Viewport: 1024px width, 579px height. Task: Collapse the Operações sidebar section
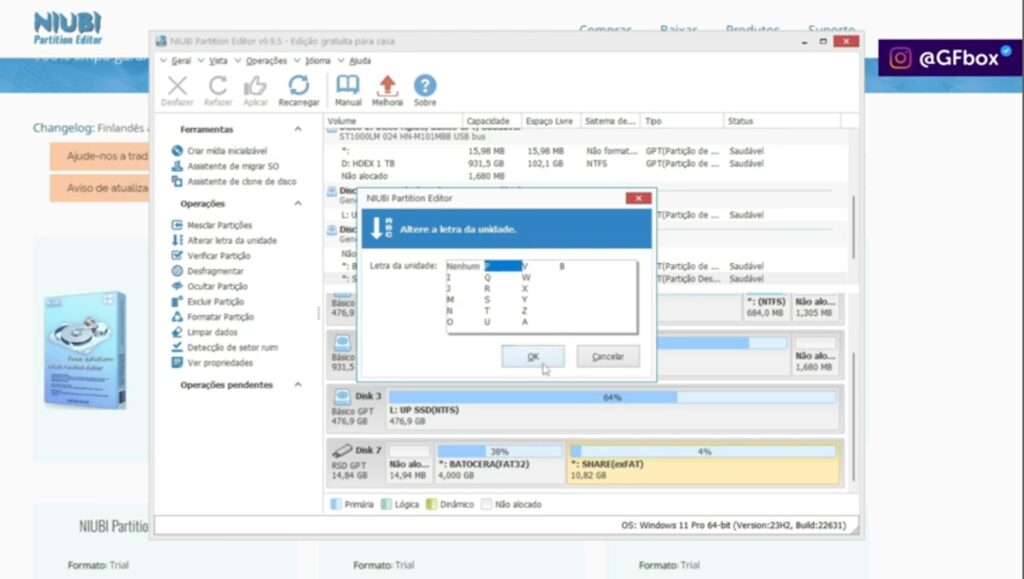coord(298,204)
